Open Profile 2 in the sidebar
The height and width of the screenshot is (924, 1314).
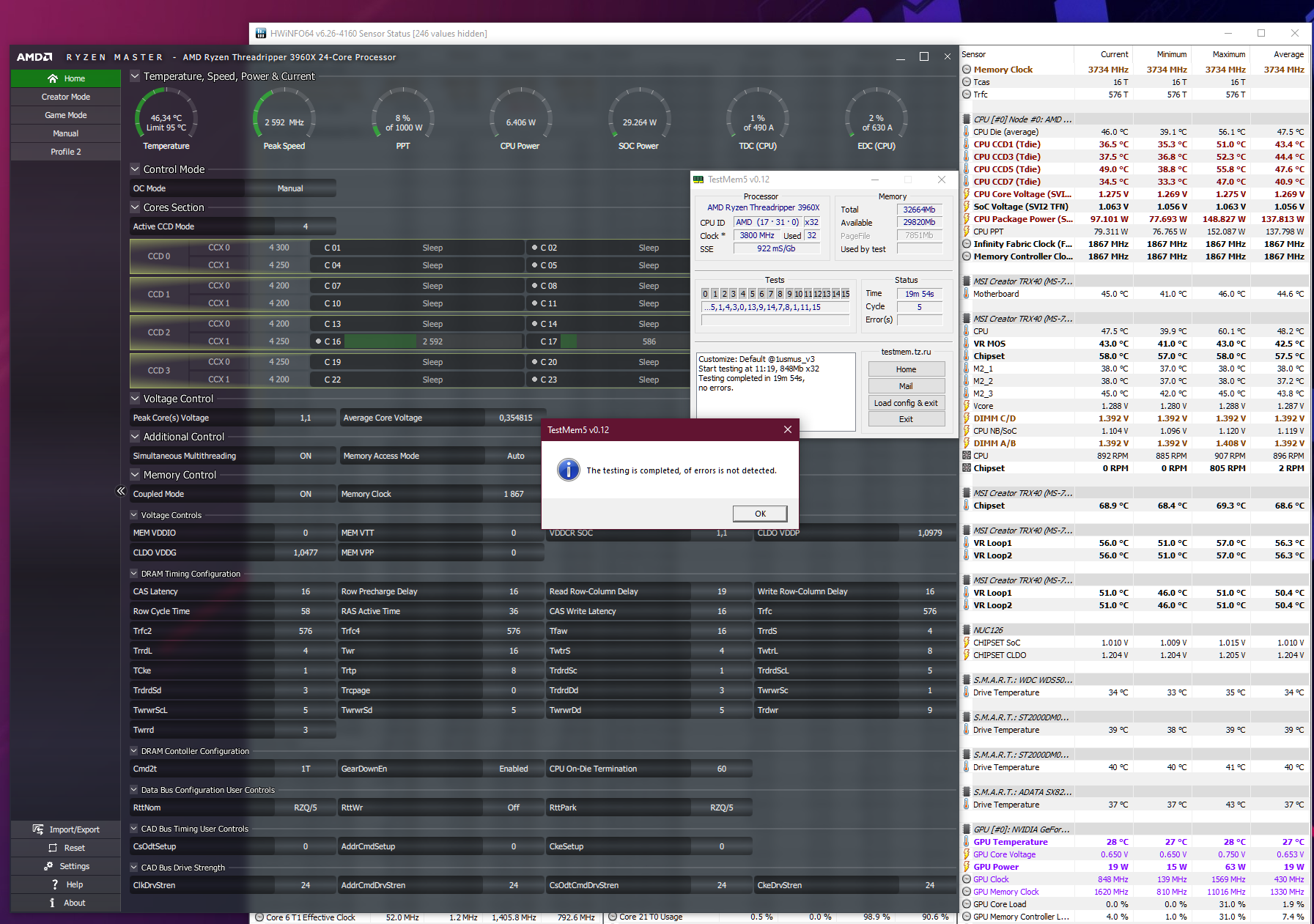(x=66, y=152)
